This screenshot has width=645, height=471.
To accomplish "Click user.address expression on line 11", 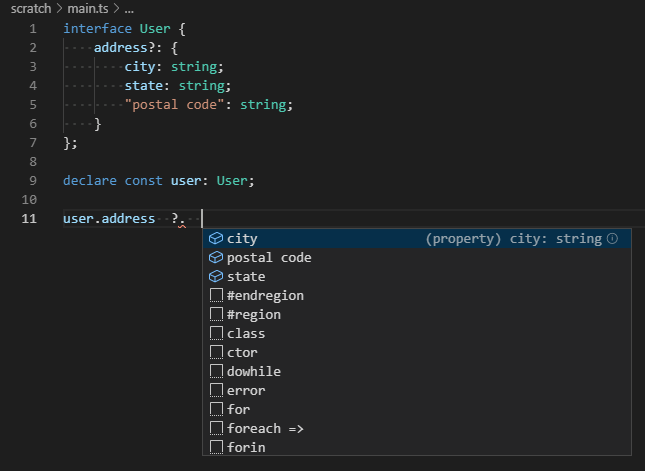I will coord(109,218).
